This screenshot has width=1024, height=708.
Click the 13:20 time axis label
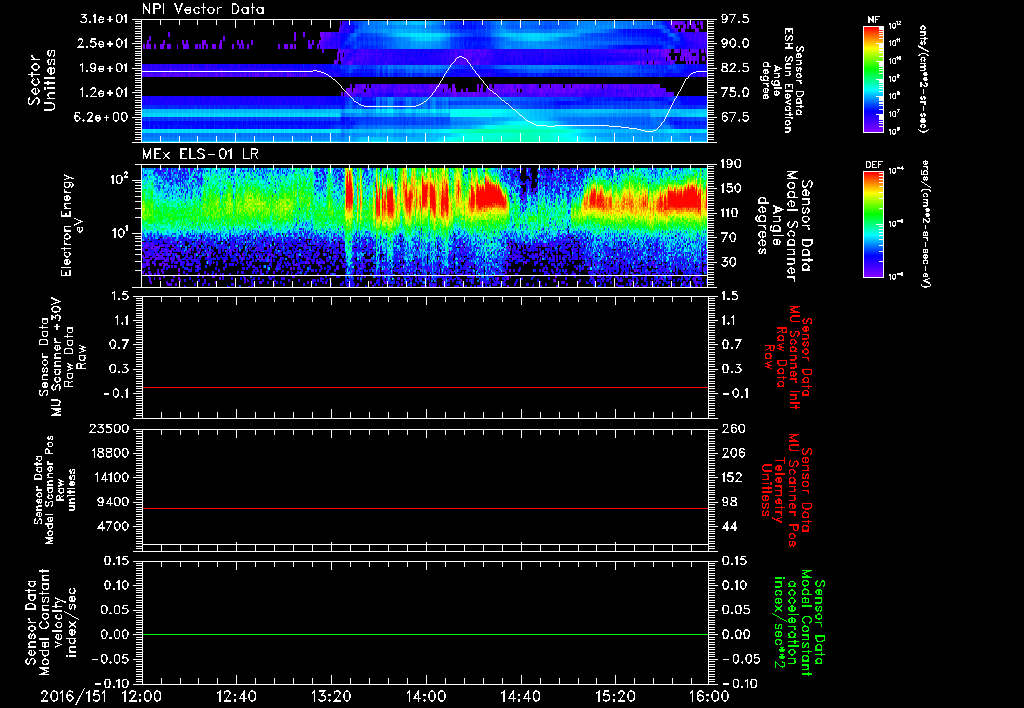tap(331, 696)
